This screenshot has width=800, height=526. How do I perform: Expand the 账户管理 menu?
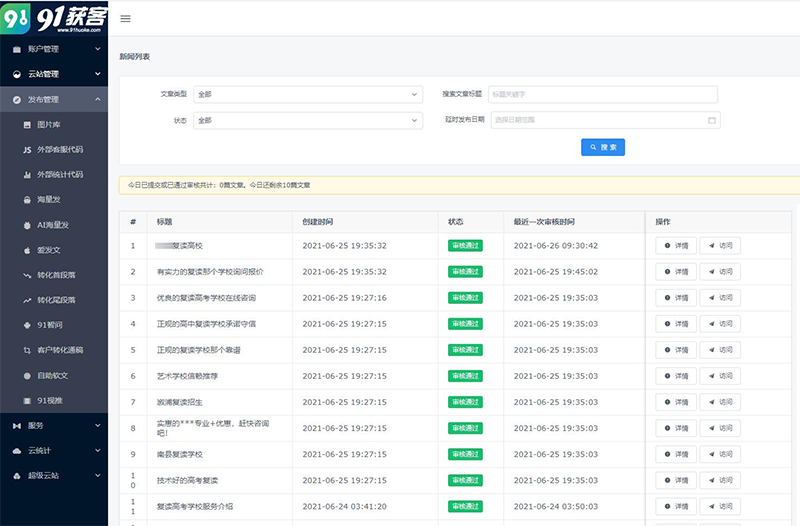pyautogui.click(x=54, y=49)
